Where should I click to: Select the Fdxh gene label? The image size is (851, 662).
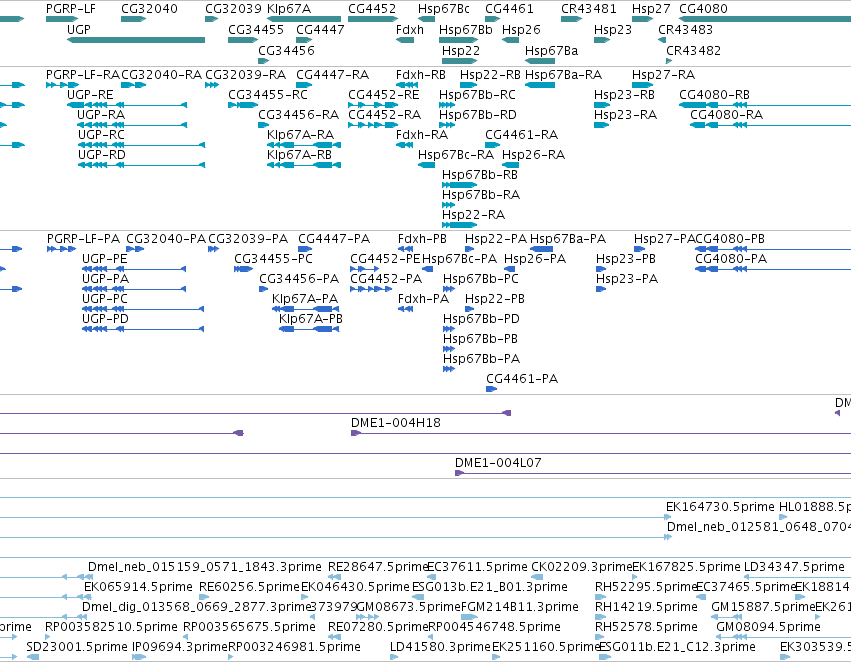(x=410, y=29)
